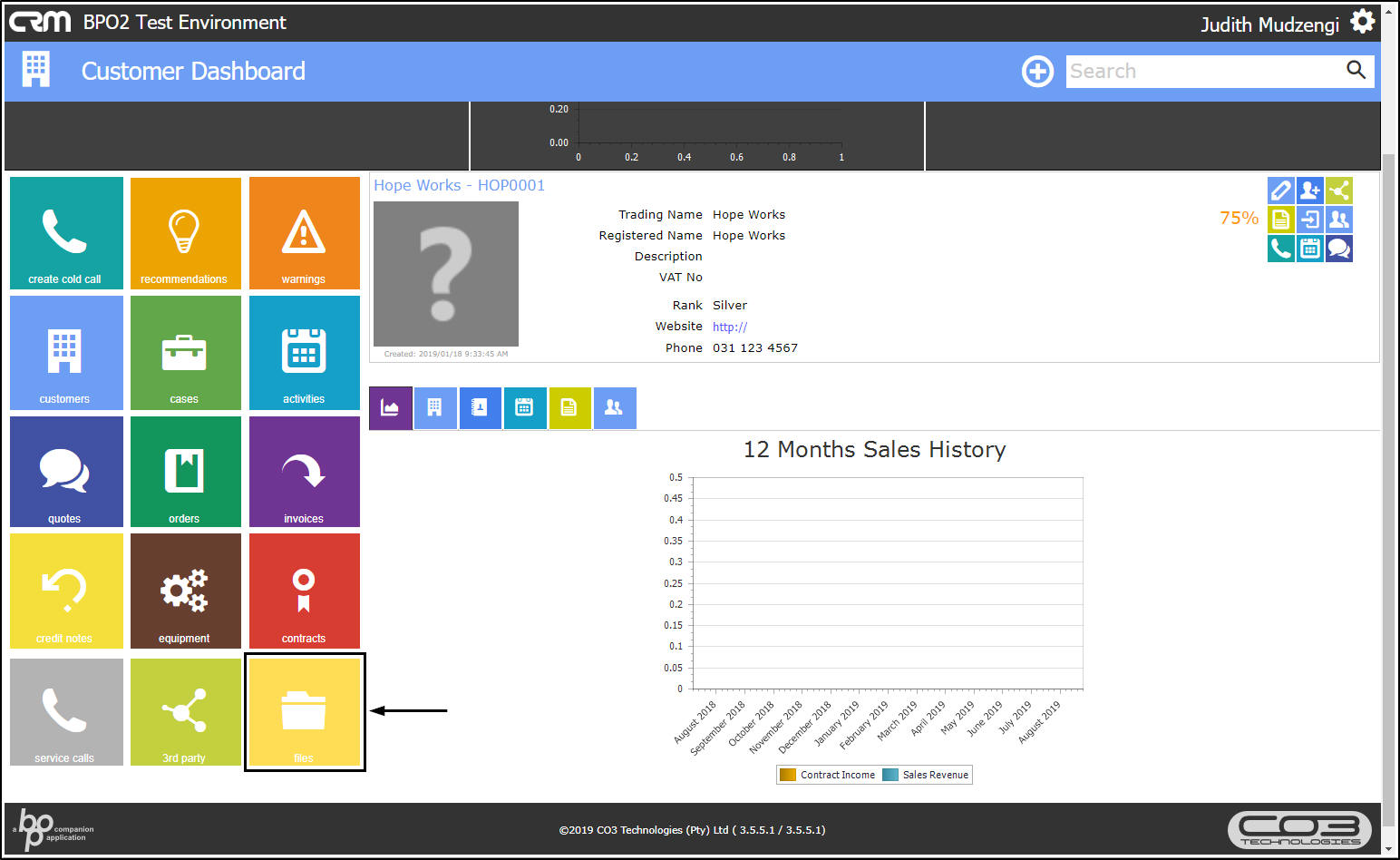Open the activities calendar tile

(x=305, y=353)
